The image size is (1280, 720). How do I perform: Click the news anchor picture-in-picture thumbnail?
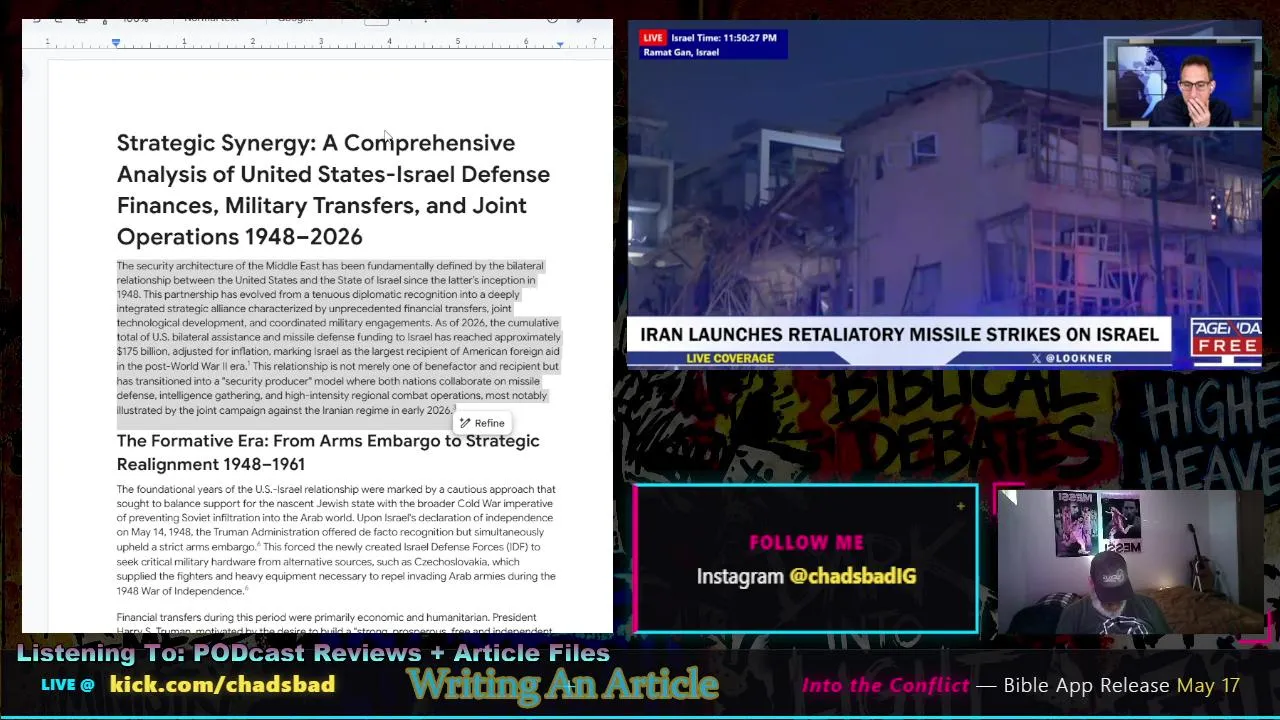pos(1182,84)
